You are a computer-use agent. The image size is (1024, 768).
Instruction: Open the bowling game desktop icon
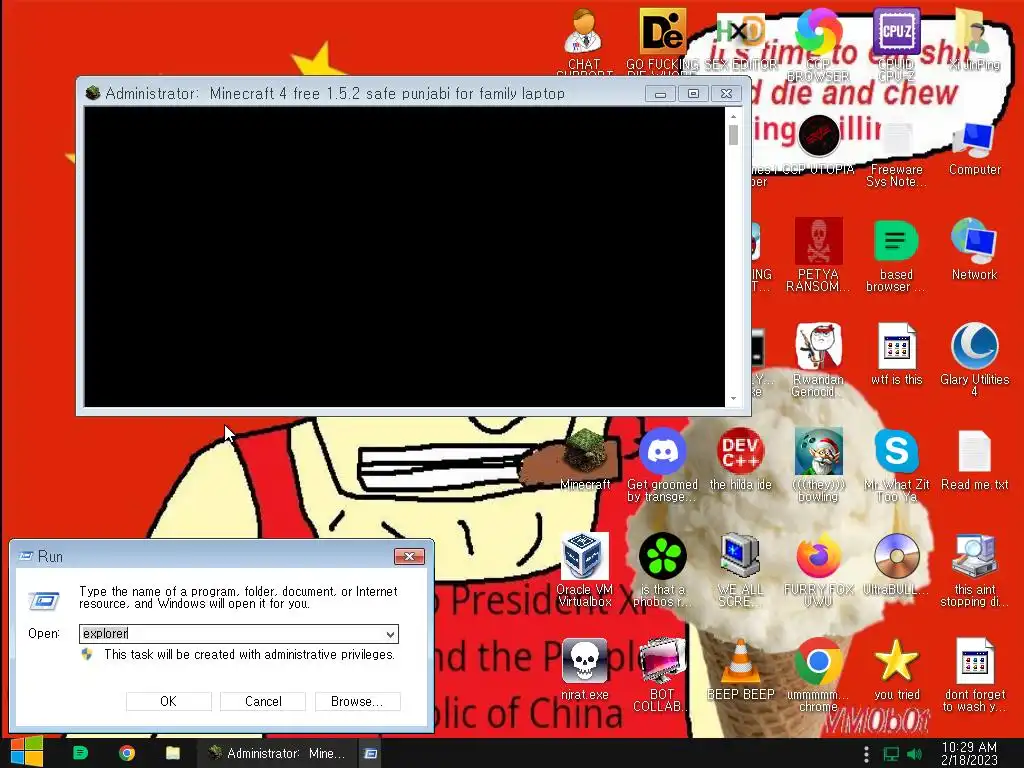click(x=818, y=464)
